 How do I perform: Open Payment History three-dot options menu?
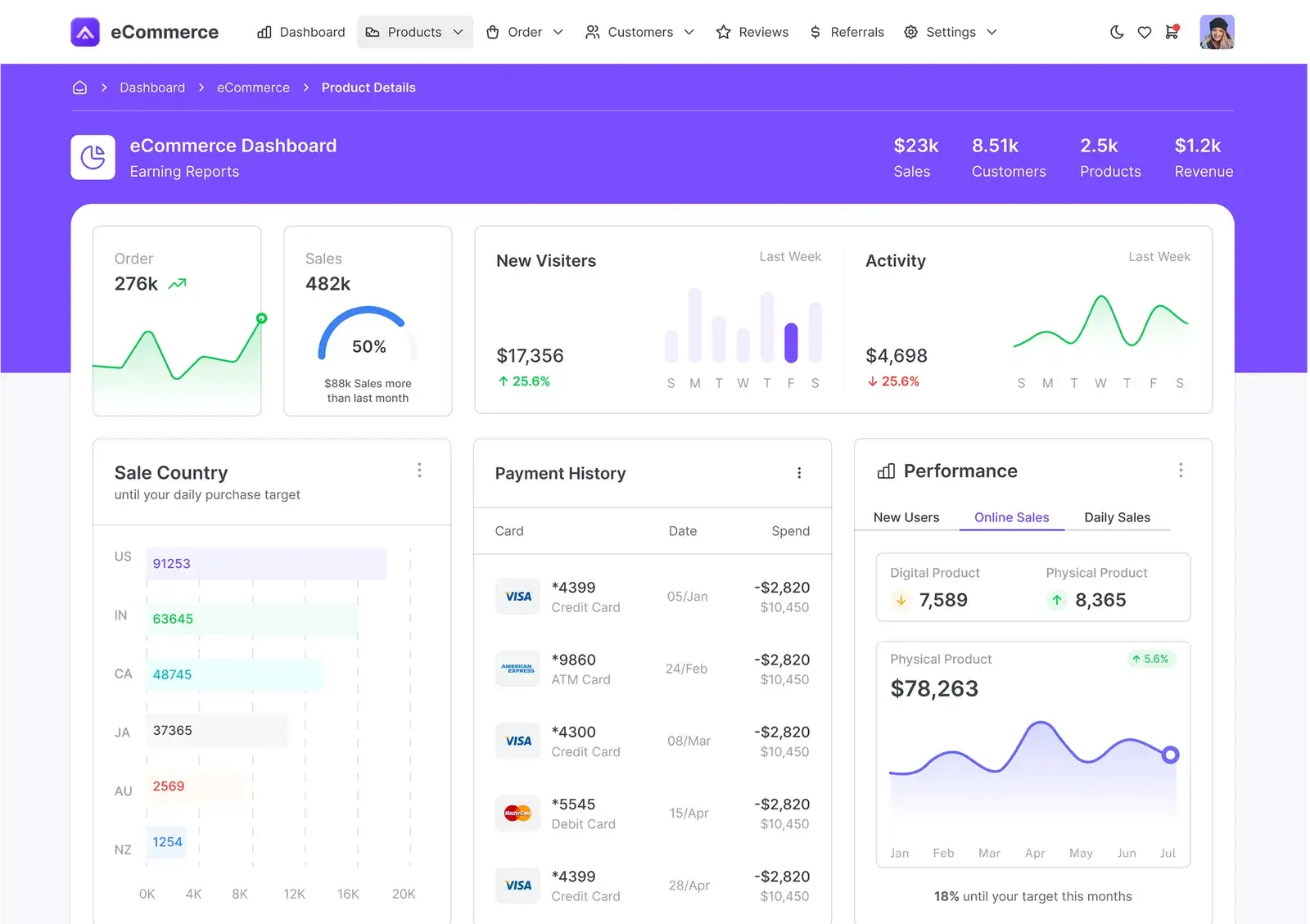[x=799, y=473]
